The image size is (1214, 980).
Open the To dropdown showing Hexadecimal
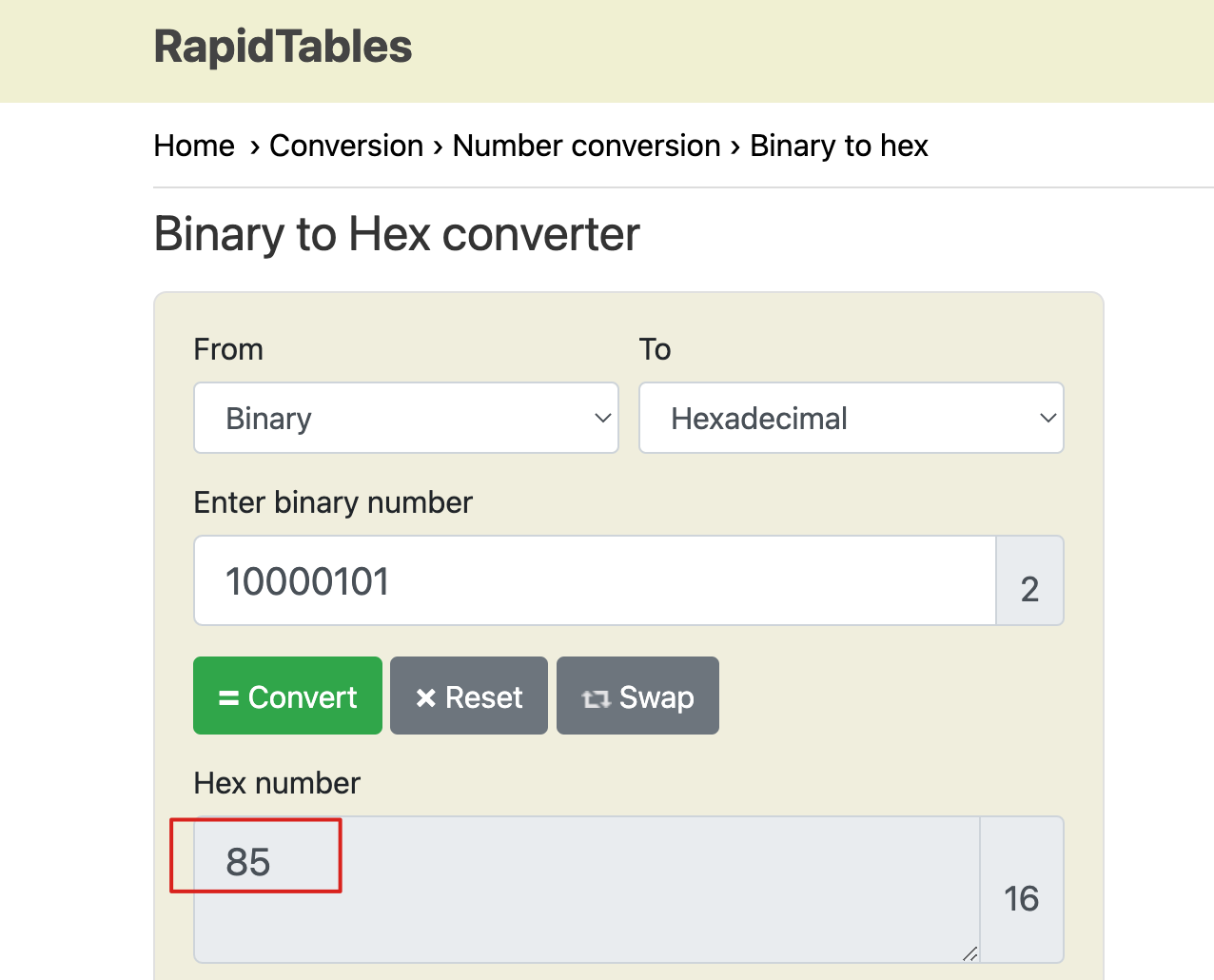(851, 418)
